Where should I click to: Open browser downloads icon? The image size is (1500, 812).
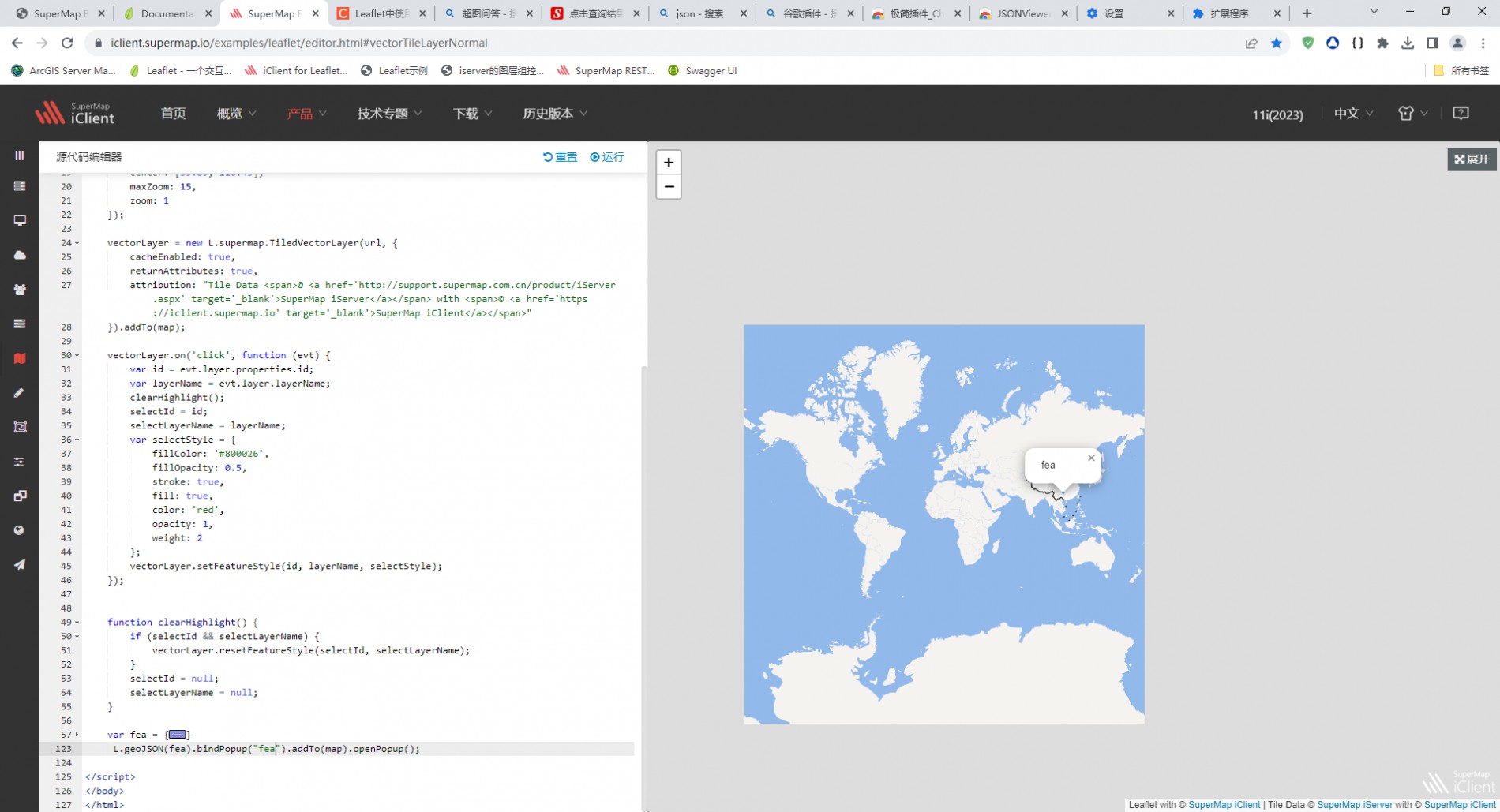pyautogui.click(x=1408, y=43)
